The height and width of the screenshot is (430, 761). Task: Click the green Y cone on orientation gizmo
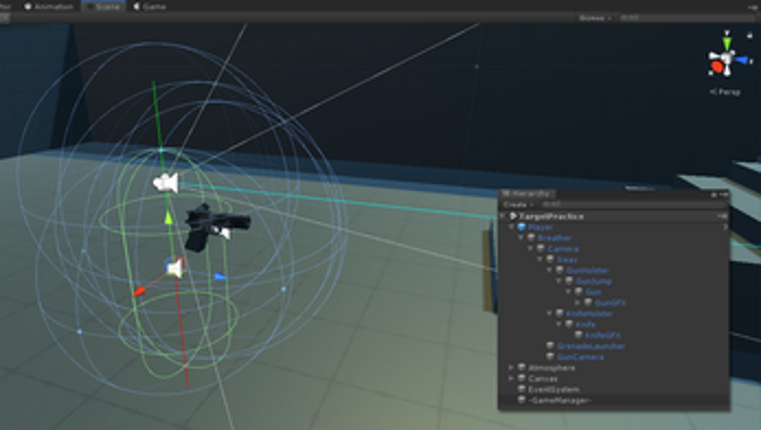click(x=727, y=43)
